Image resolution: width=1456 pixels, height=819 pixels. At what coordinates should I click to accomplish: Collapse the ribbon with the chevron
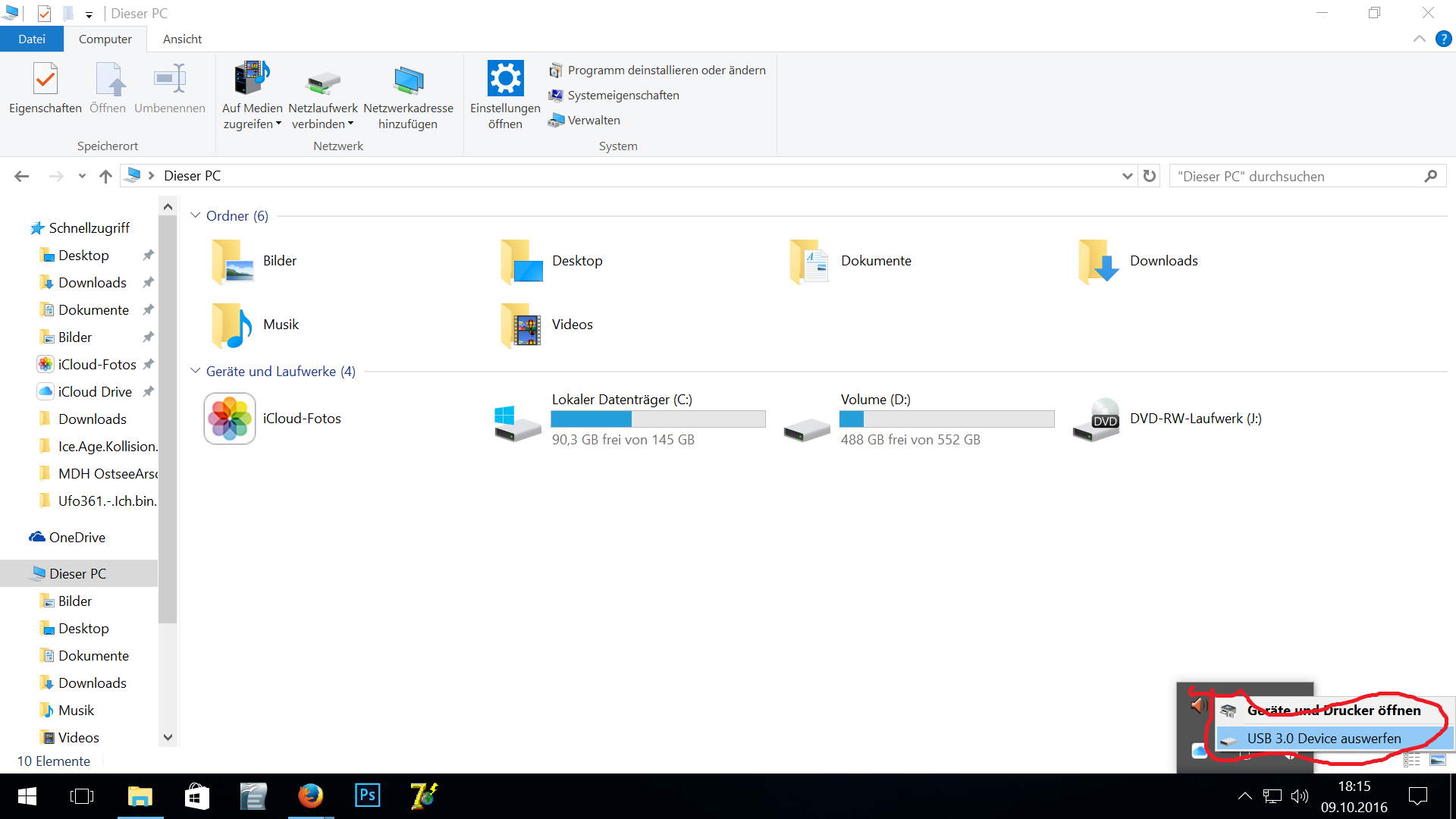(x=1420, y=39)
